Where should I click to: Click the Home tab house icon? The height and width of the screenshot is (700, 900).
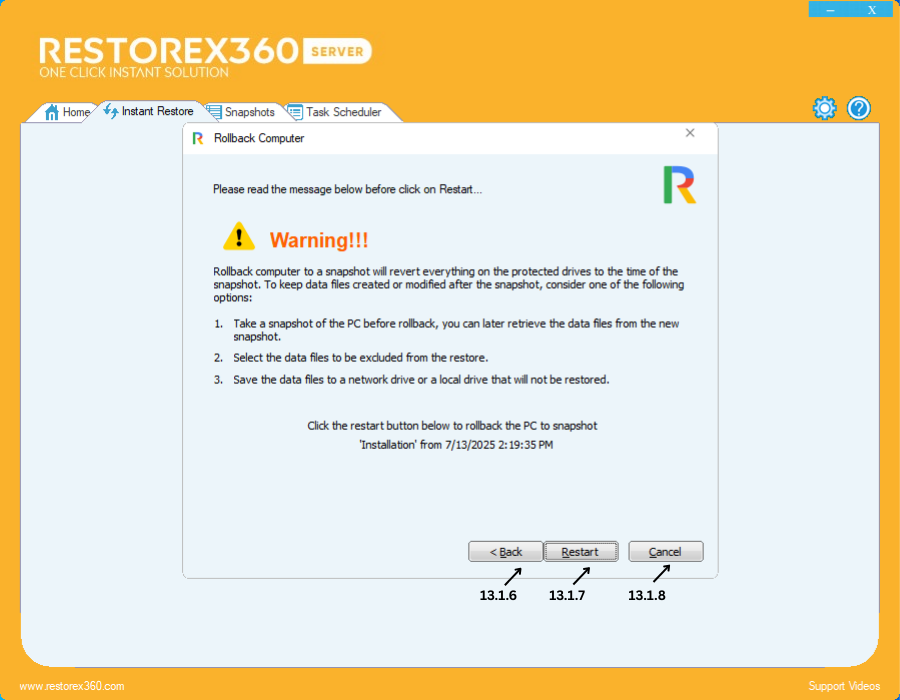(52, 112)
